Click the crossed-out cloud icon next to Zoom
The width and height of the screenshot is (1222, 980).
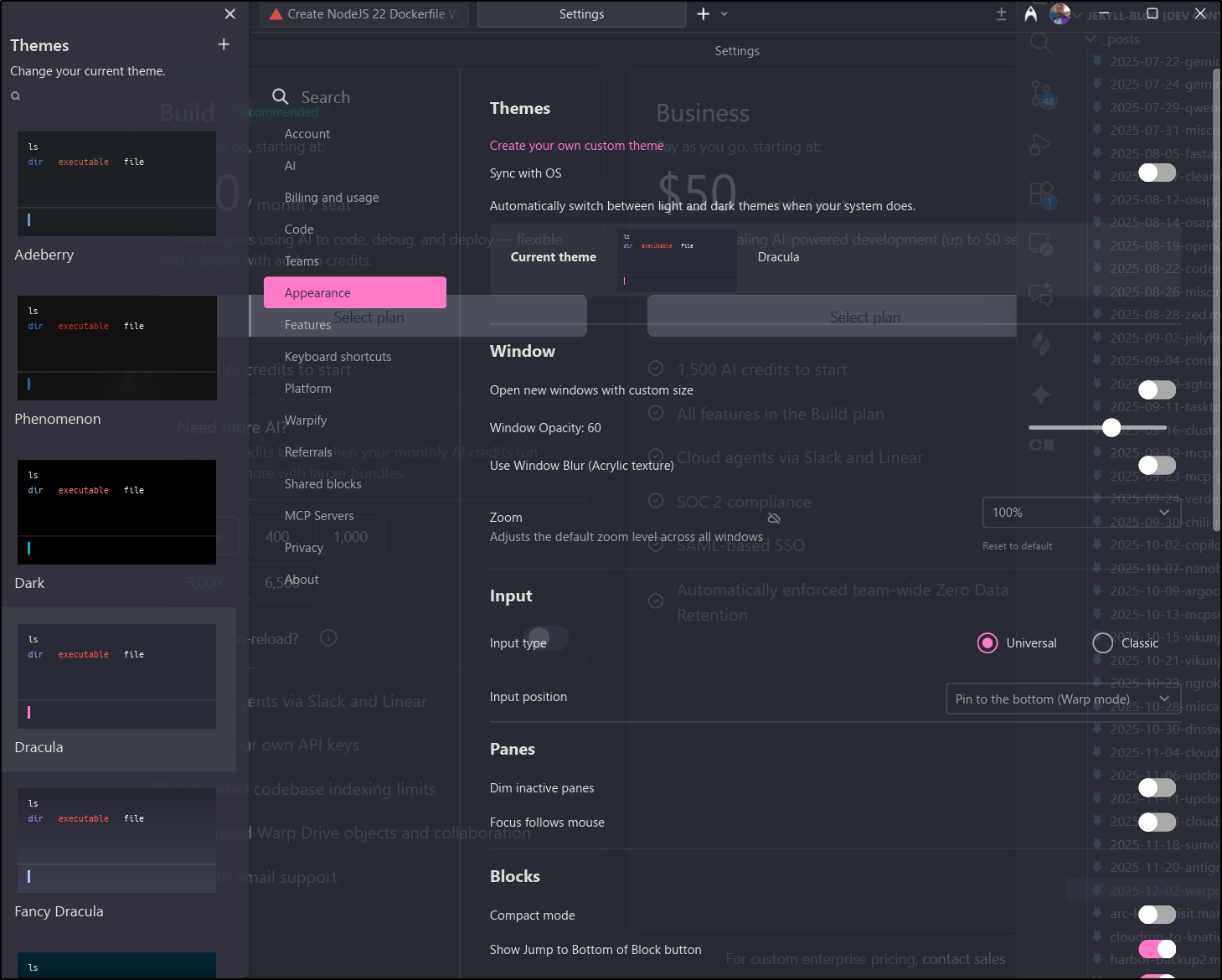pyautogui.click(x=774, y=518)
